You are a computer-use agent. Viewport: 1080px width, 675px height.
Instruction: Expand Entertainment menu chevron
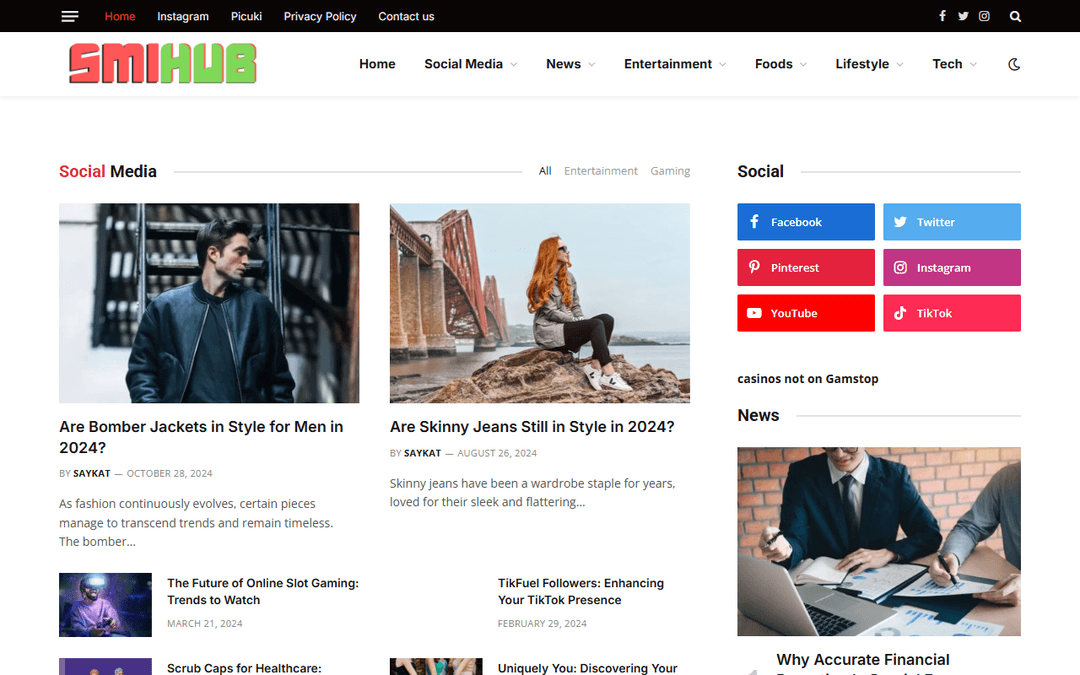click(x=723, y=64)
